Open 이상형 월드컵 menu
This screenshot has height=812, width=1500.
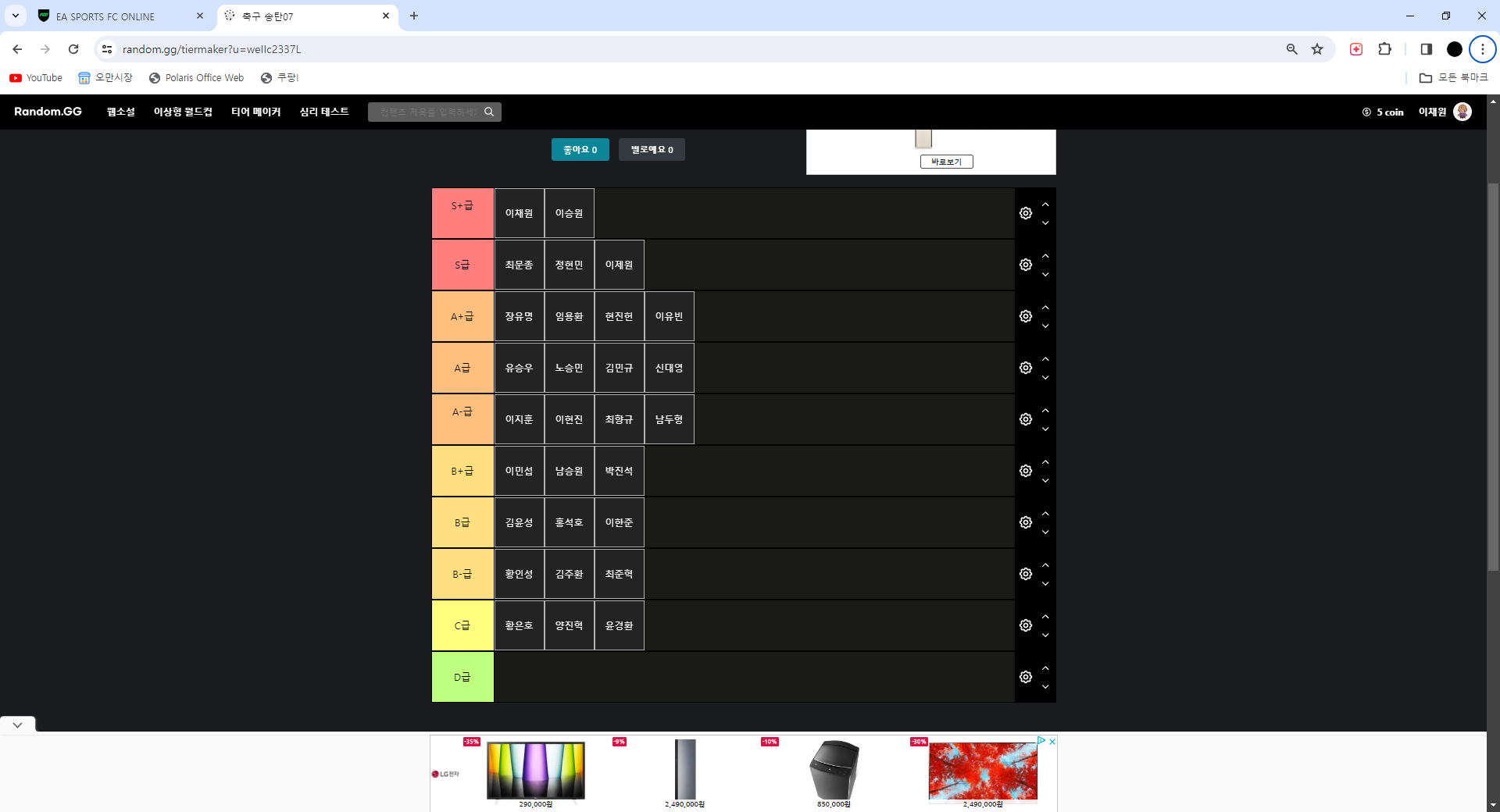click(x=183, y=112)
